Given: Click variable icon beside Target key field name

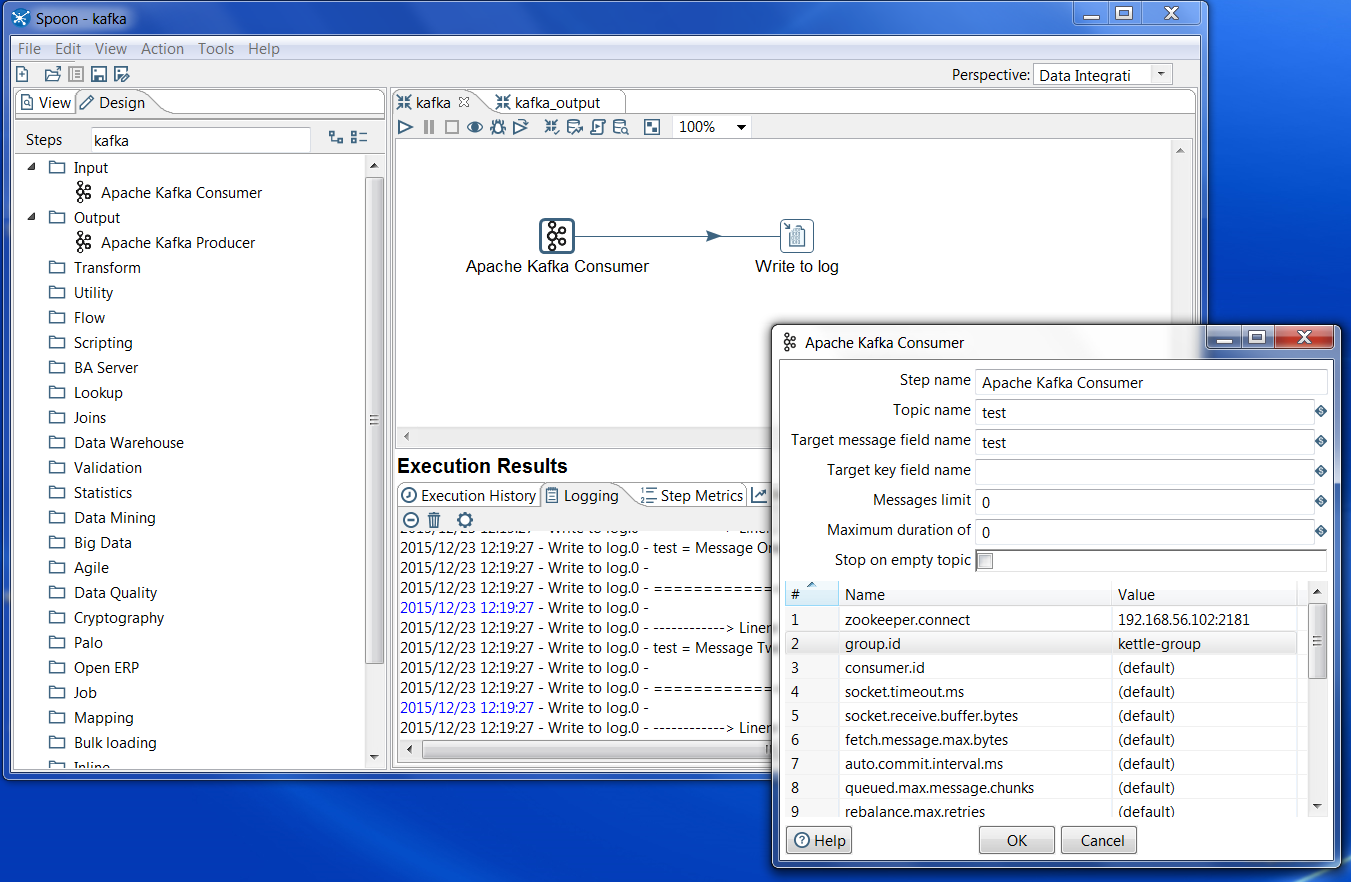Looking at the screenshot, I should coord(1321,471).
